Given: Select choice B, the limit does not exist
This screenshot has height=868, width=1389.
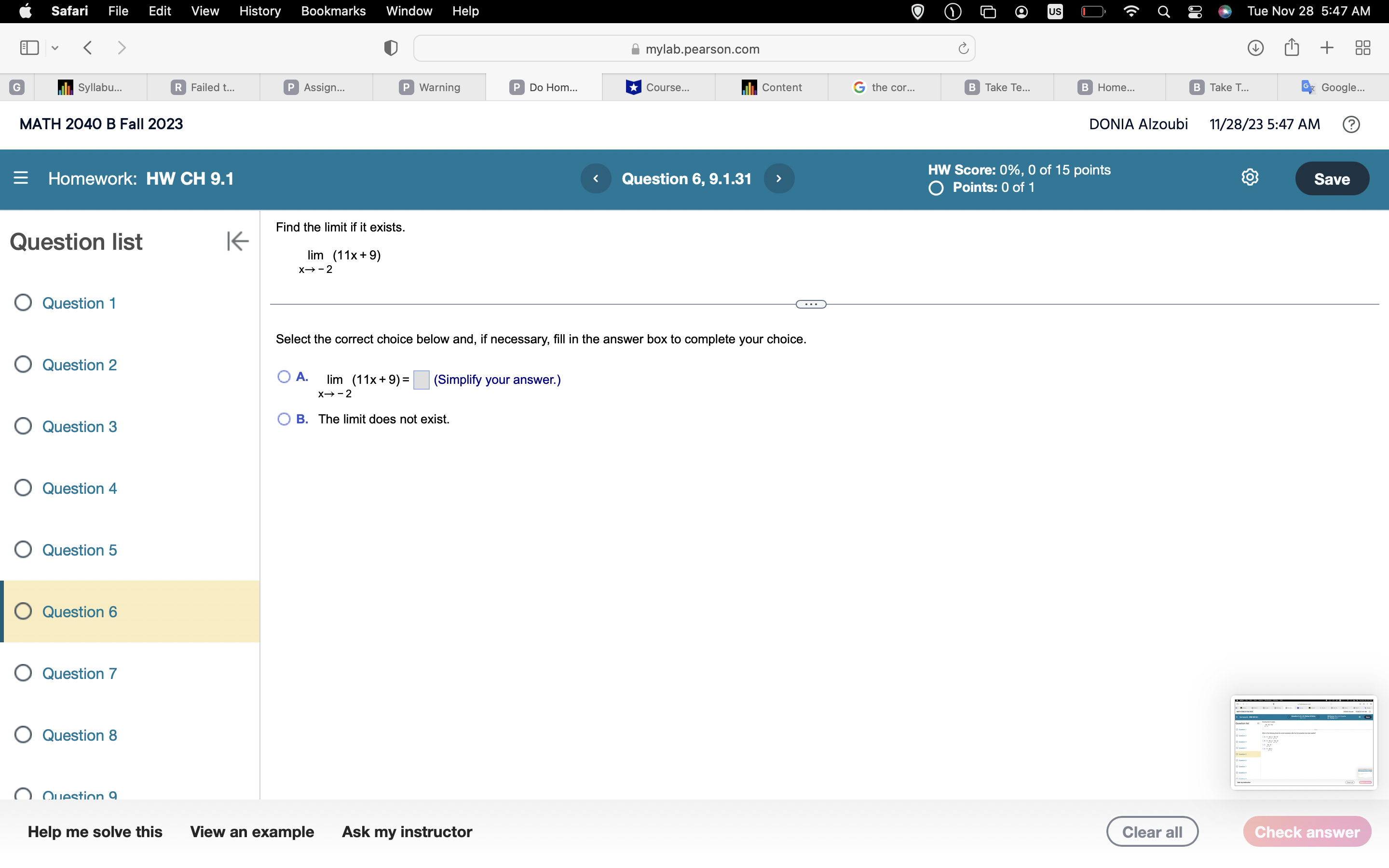Looking at the screenshot, I should click(285, 419).
